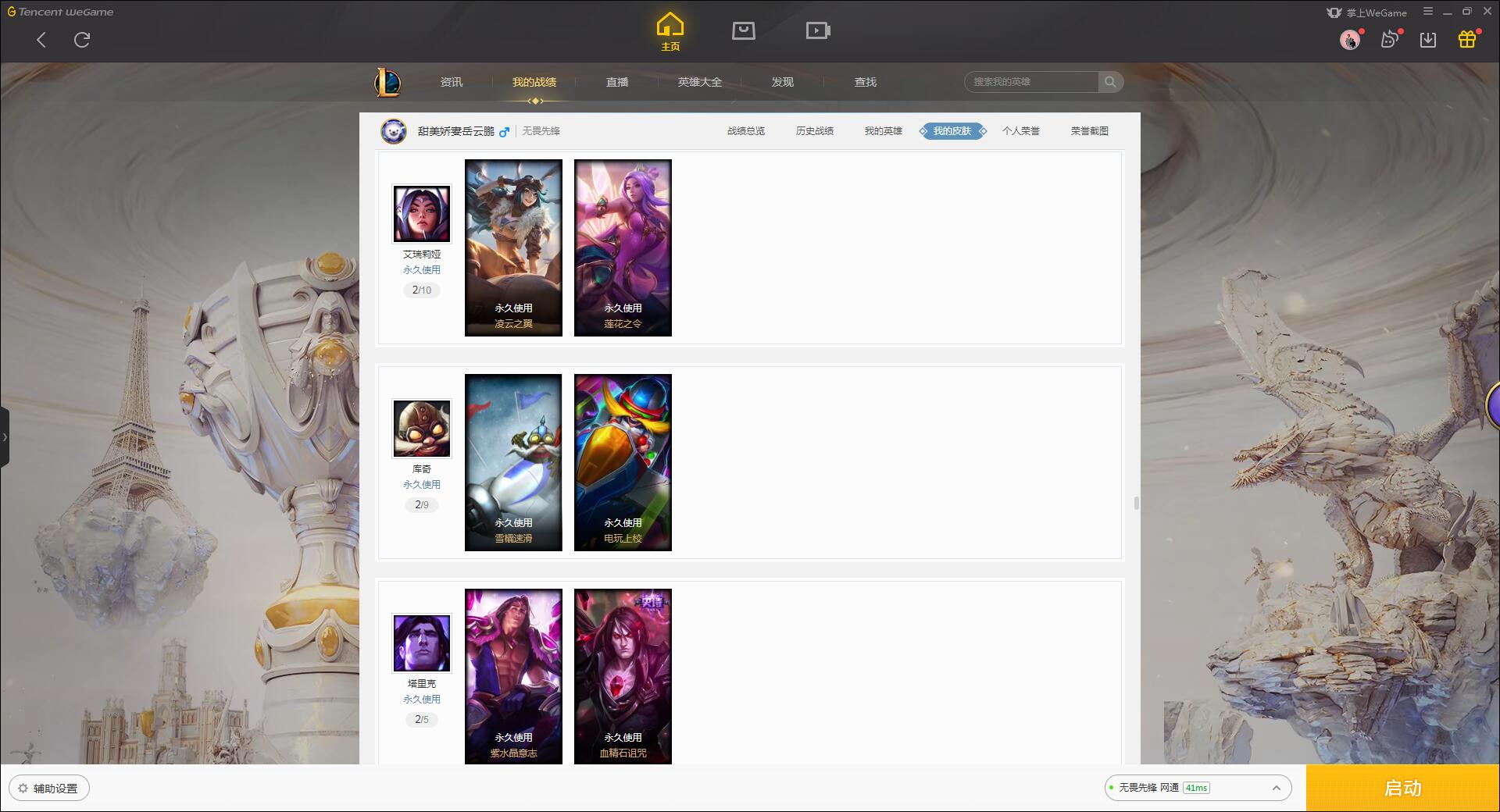Go back with the left arrow icon

(41, 40)
